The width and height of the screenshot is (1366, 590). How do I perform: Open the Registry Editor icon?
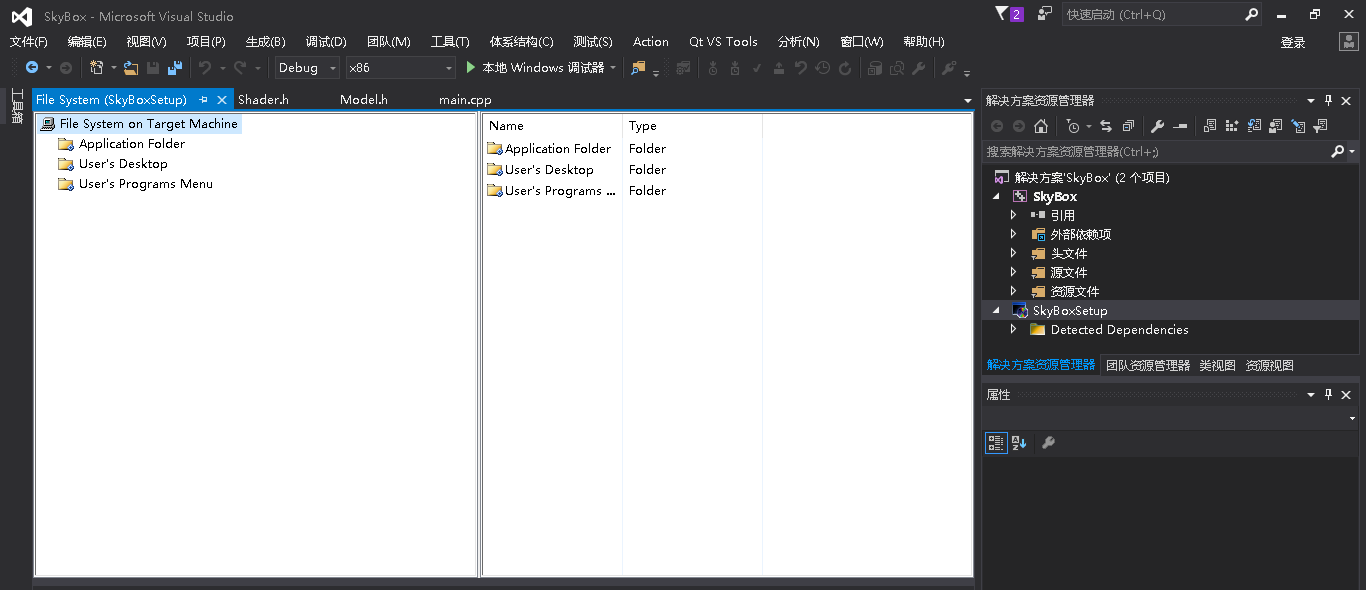pyautogui.click(x=1232, y=126)
